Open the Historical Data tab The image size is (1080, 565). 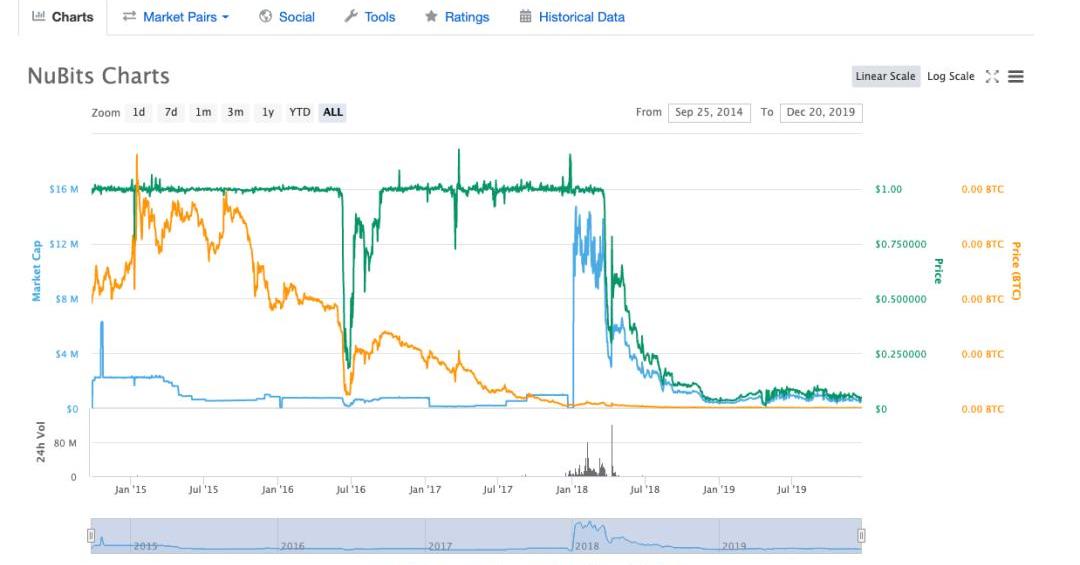572,17
